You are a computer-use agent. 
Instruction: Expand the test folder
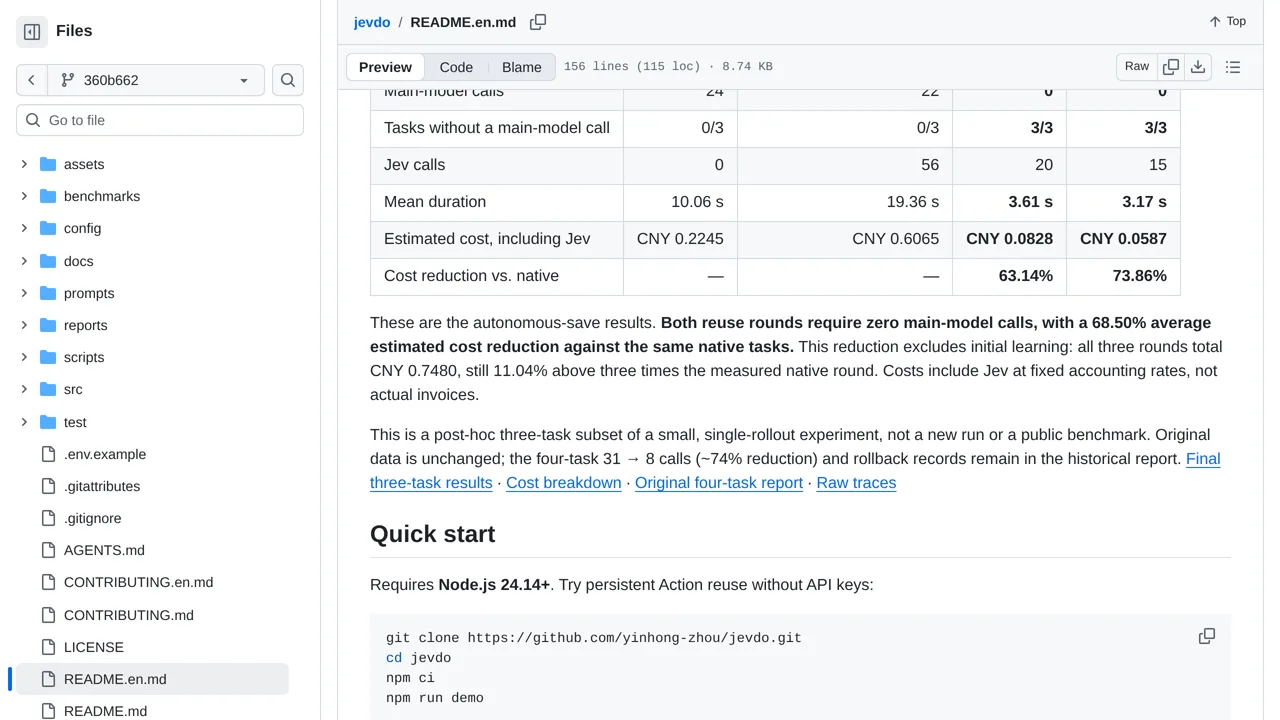24,422
